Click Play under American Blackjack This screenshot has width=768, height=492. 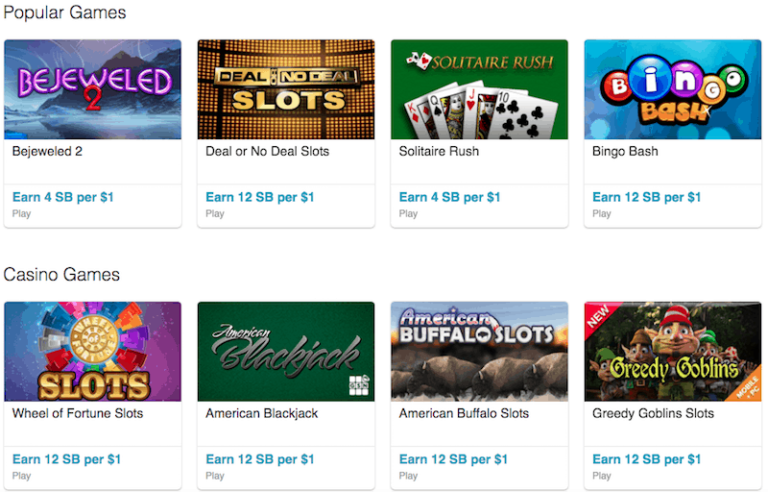(215, 476)
